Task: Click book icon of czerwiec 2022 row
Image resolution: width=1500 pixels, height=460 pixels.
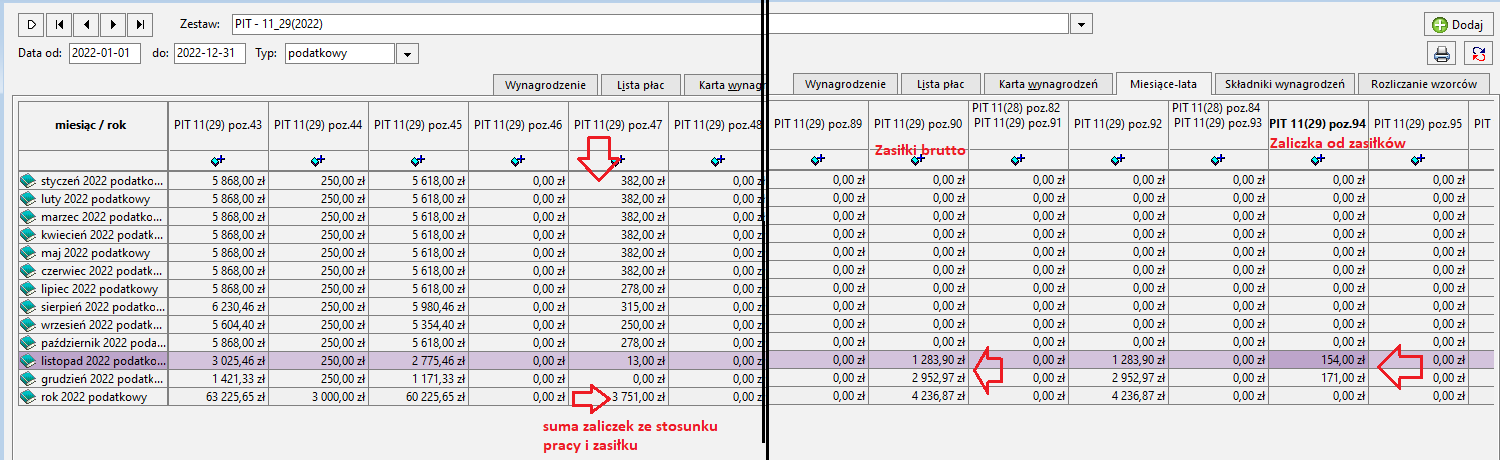Action: click(29, 270)
